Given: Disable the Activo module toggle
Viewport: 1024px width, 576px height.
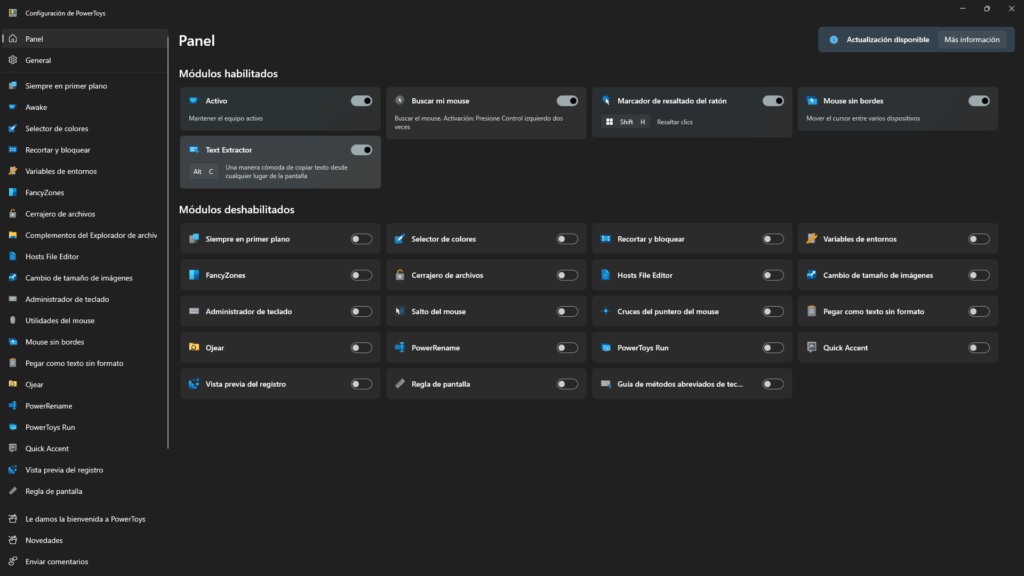Looking at the screenshot, I should pyautogui.click(x=361, y=101).
